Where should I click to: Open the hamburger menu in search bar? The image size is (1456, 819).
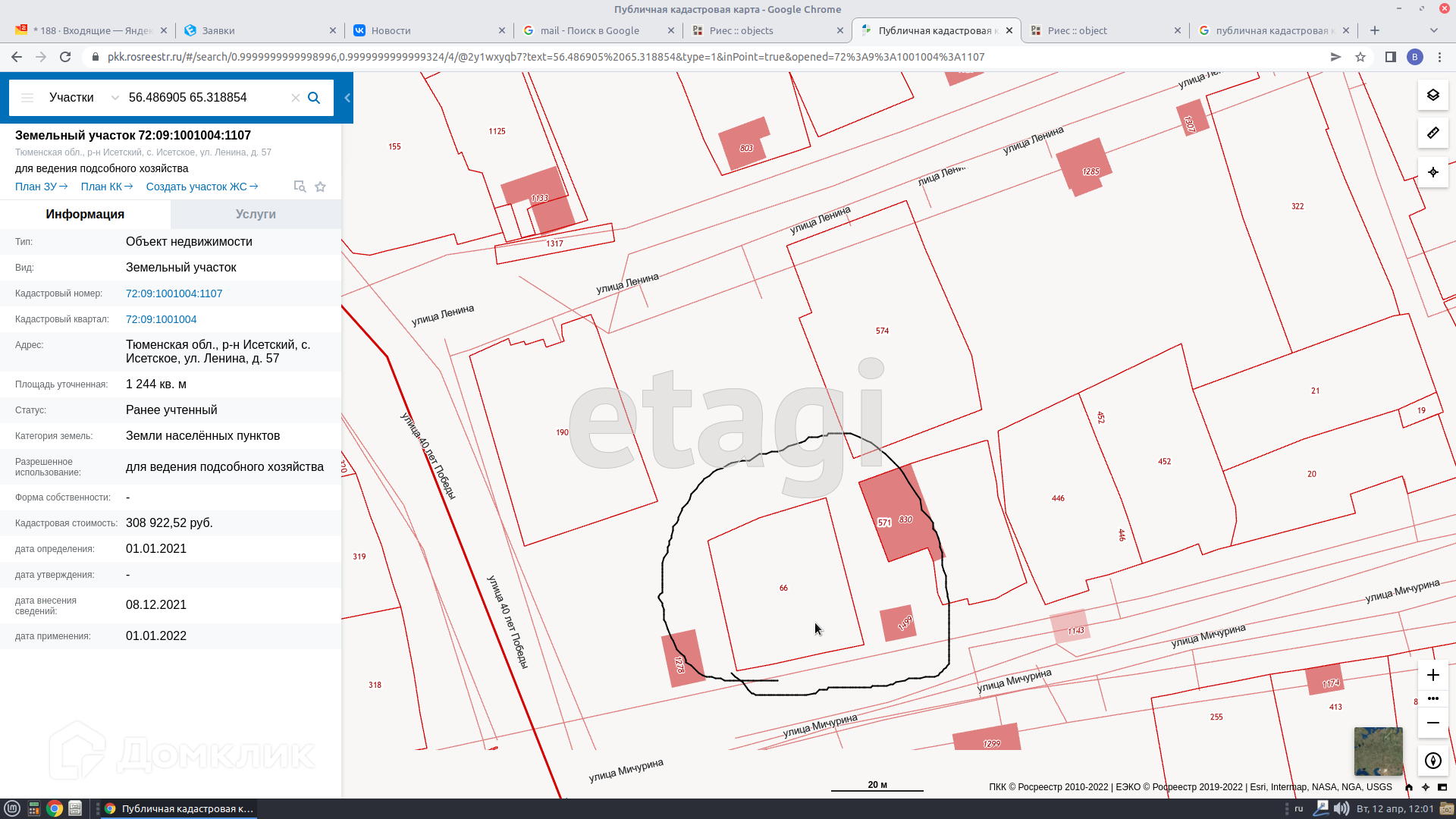27,98
